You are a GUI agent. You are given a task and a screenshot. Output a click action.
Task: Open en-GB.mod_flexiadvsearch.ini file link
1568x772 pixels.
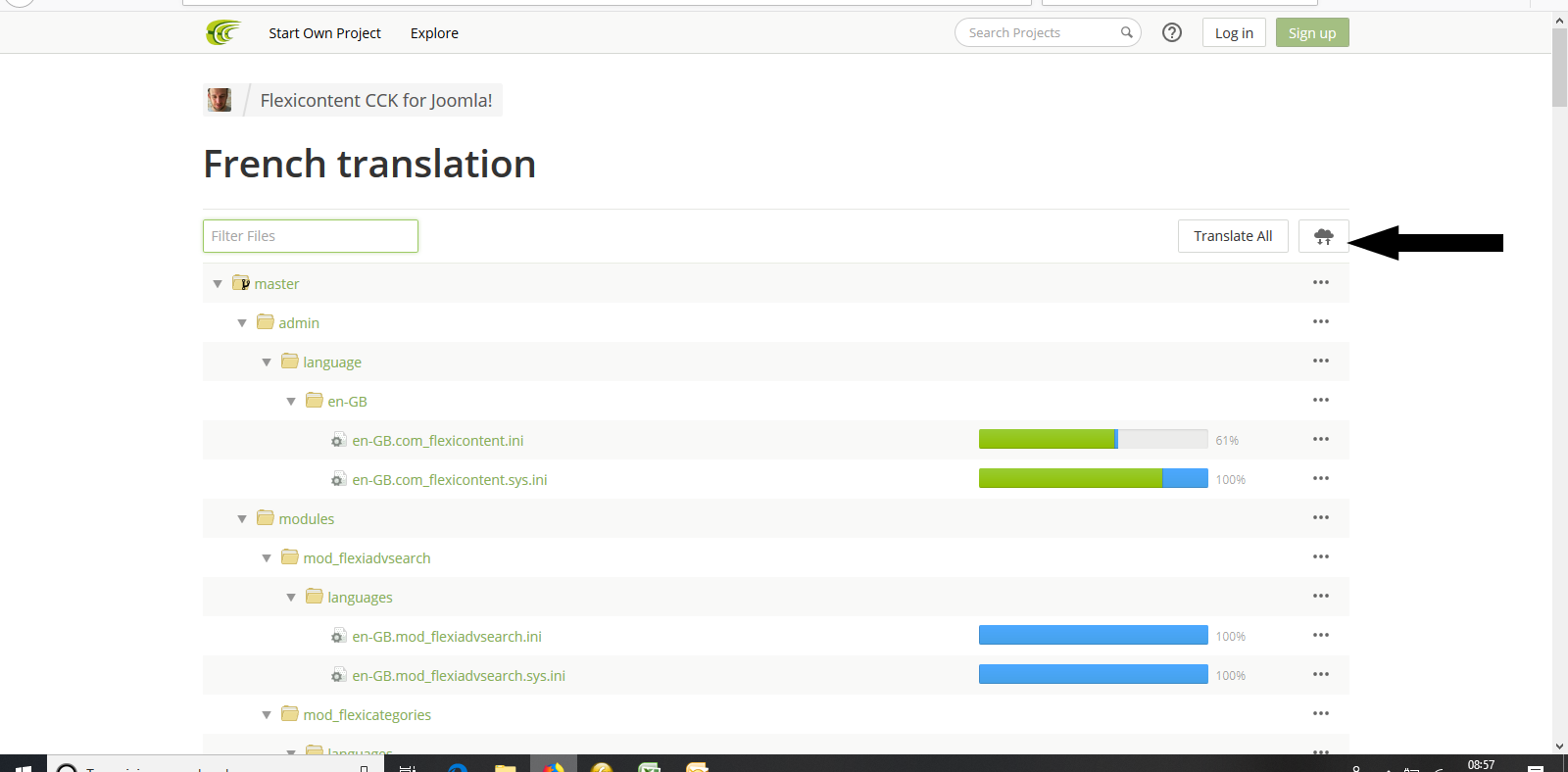[x=447, y=637]
